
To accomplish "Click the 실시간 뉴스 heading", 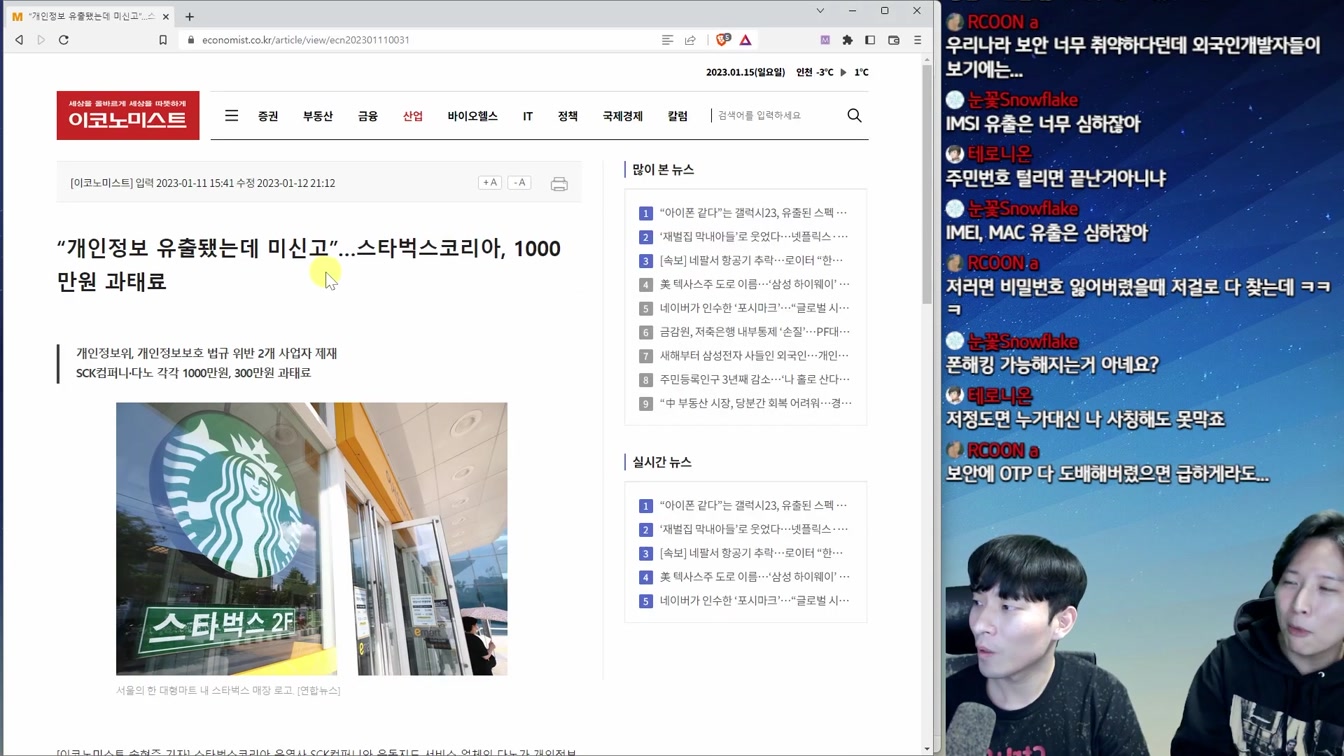I will coord(662,462).
